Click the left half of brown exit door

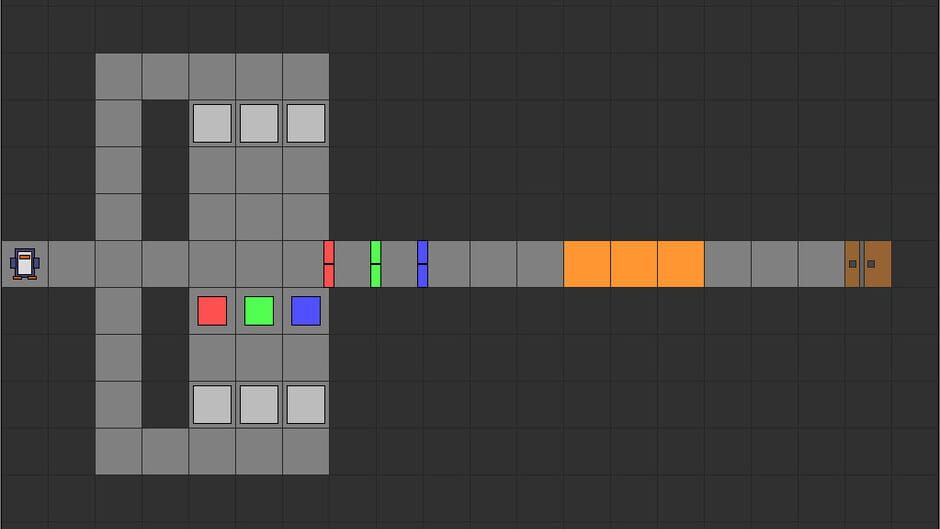(x=852, y=264)
